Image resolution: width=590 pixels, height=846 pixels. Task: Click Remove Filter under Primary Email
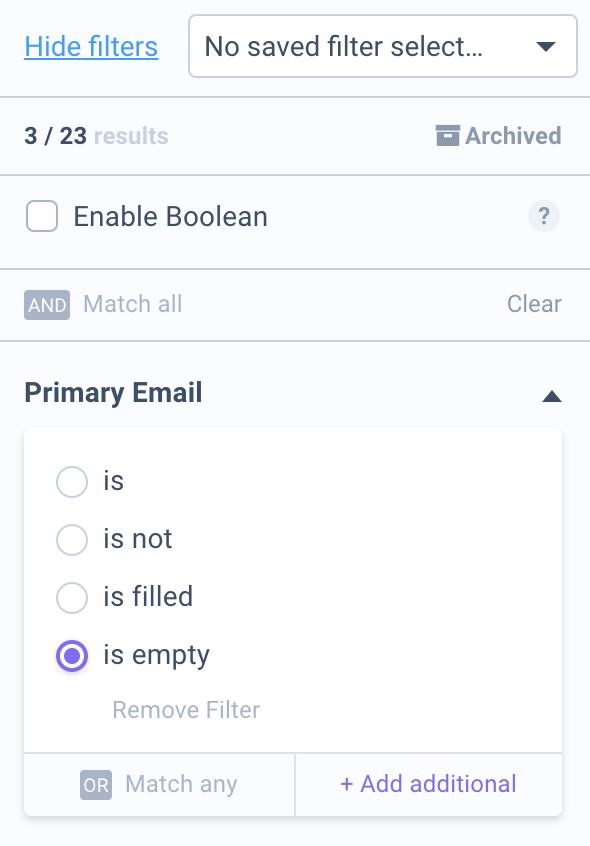[186, 709]
